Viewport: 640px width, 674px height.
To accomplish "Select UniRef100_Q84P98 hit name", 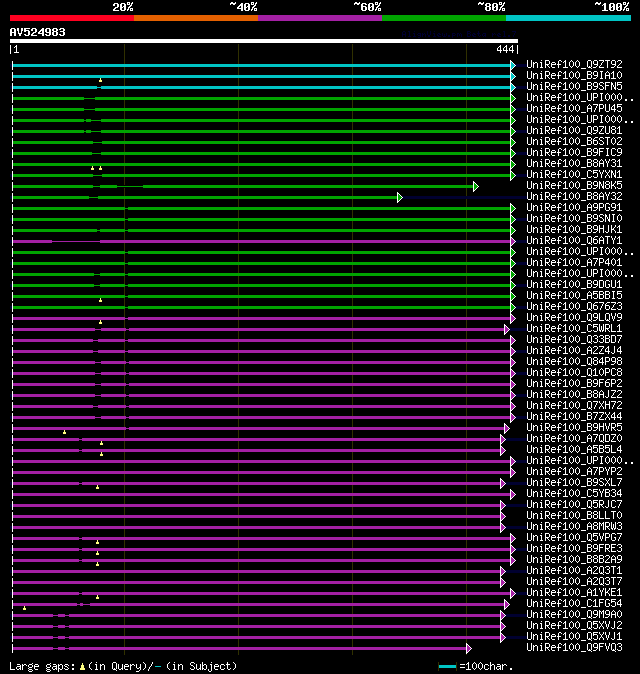I will [574, 362].
